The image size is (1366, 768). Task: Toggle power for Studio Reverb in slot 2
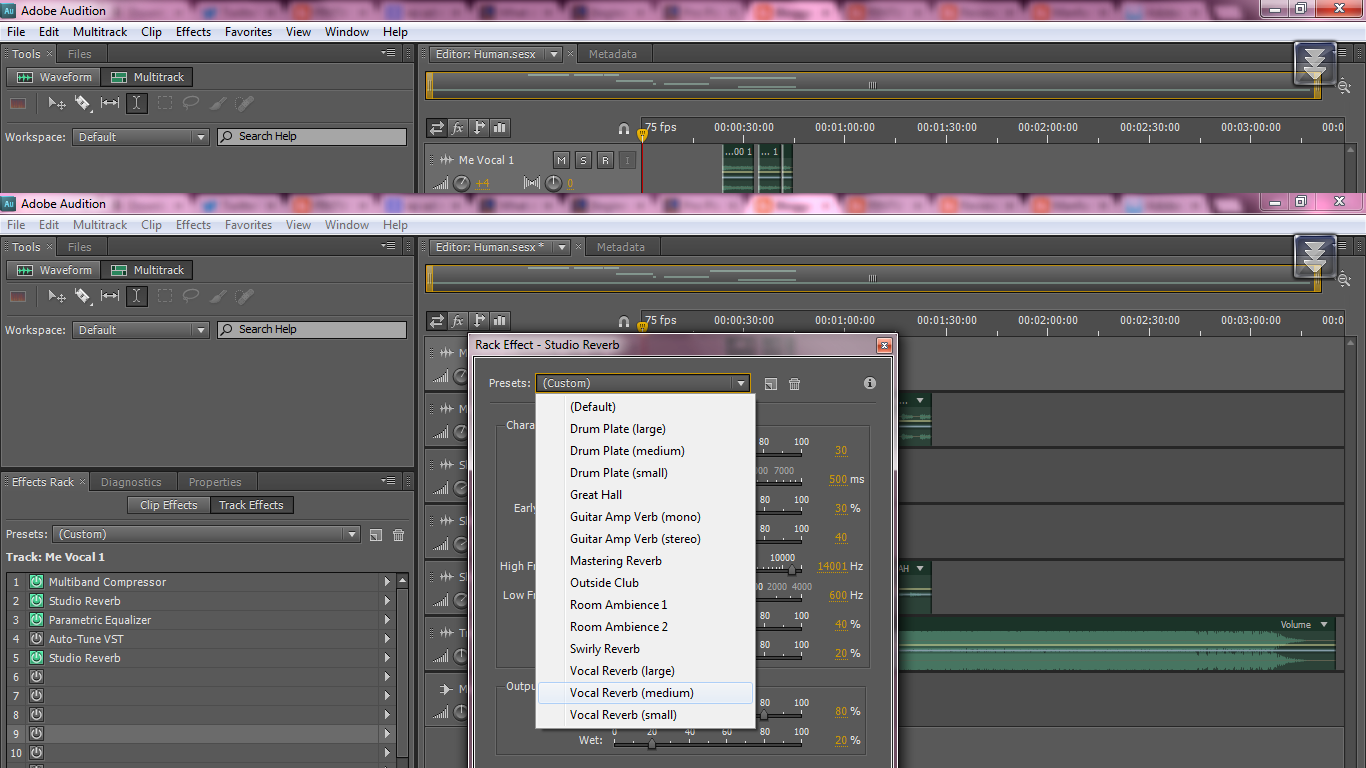37,601
